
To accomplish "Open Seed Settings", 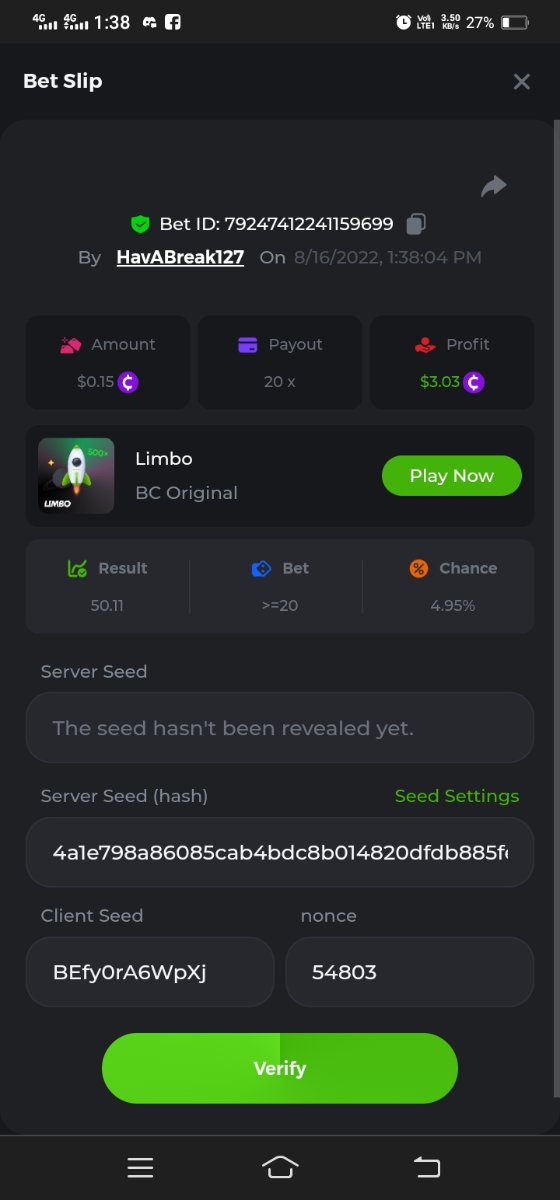I will [x=457, y=796].
